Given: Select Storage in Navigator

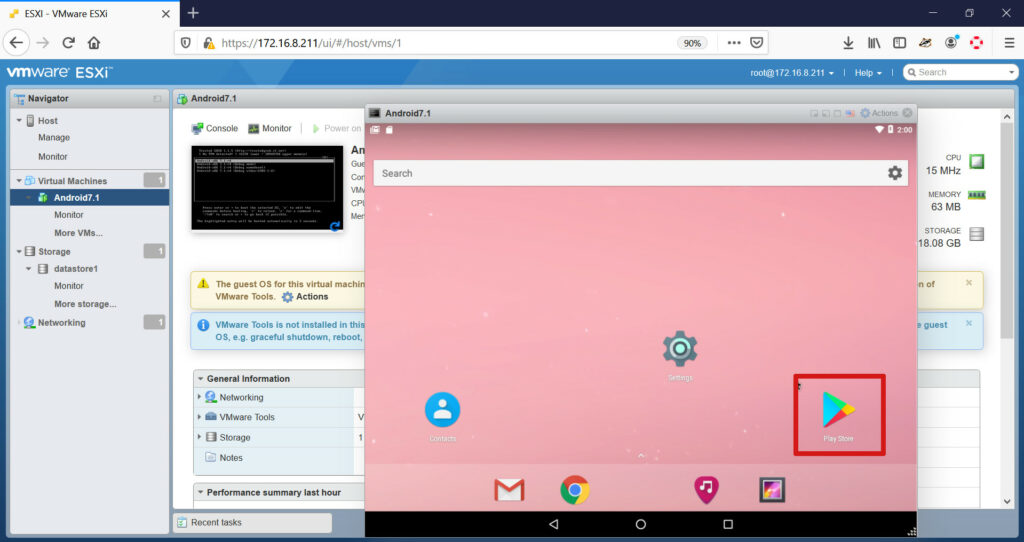Looking at the screenshot, I should (54, 251).
